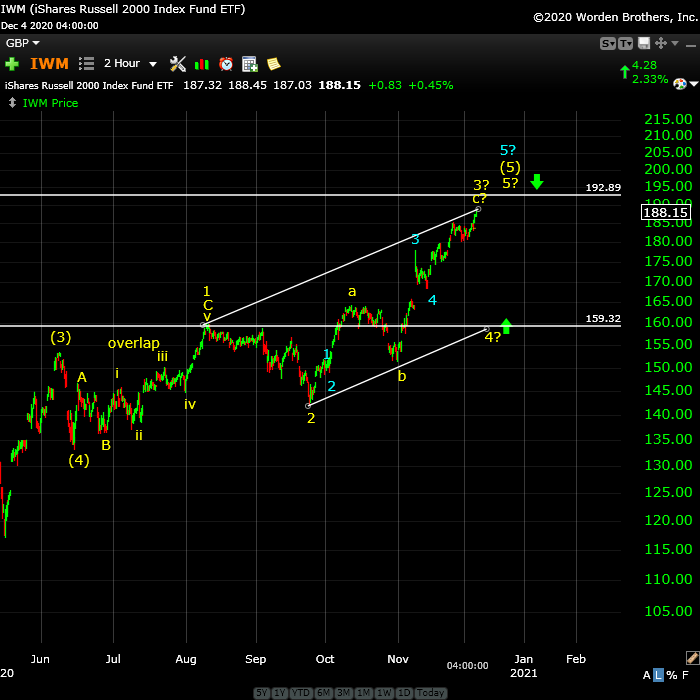Jump chart to Today

point(430,692)
